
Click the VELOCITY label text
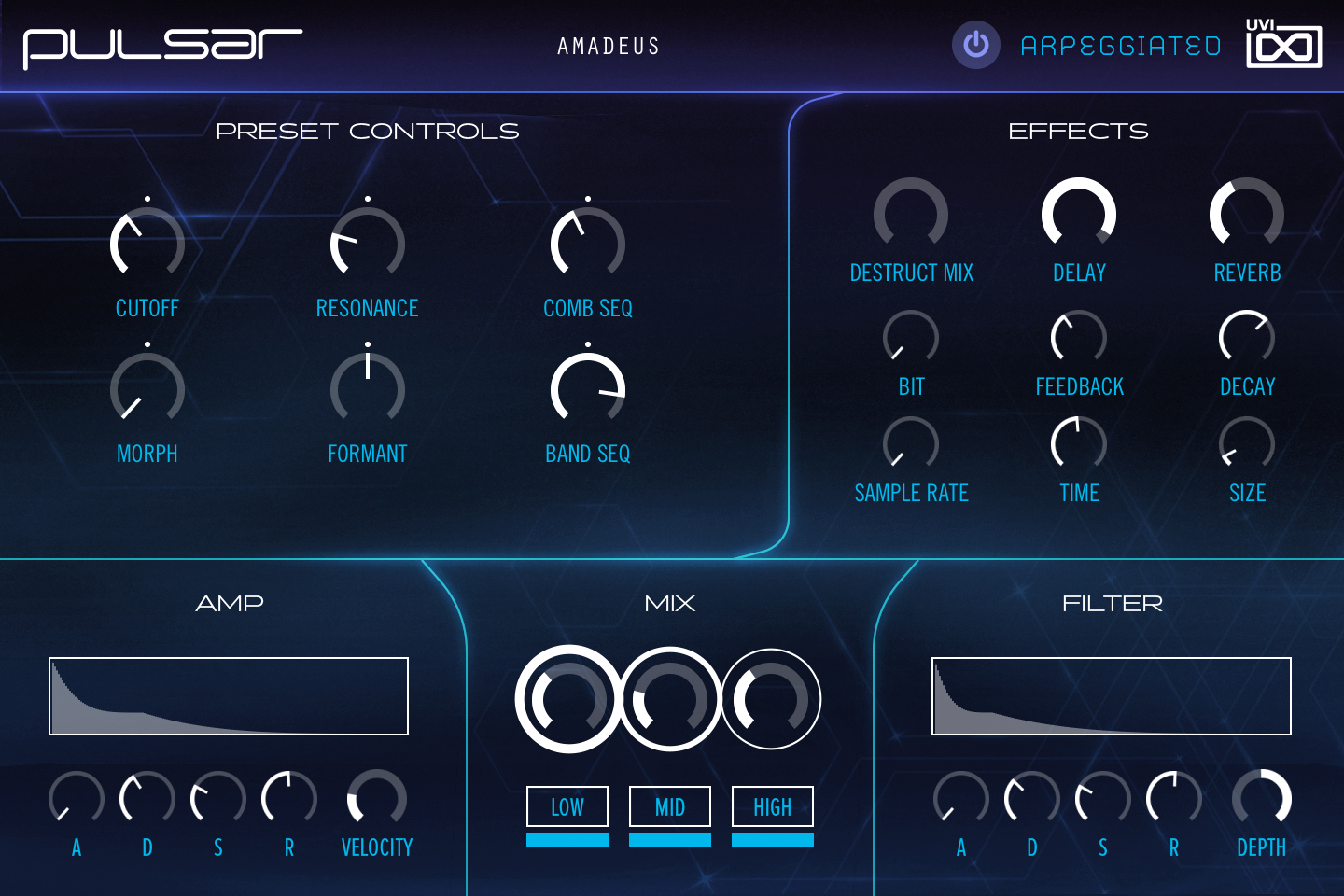click(377, 847)
